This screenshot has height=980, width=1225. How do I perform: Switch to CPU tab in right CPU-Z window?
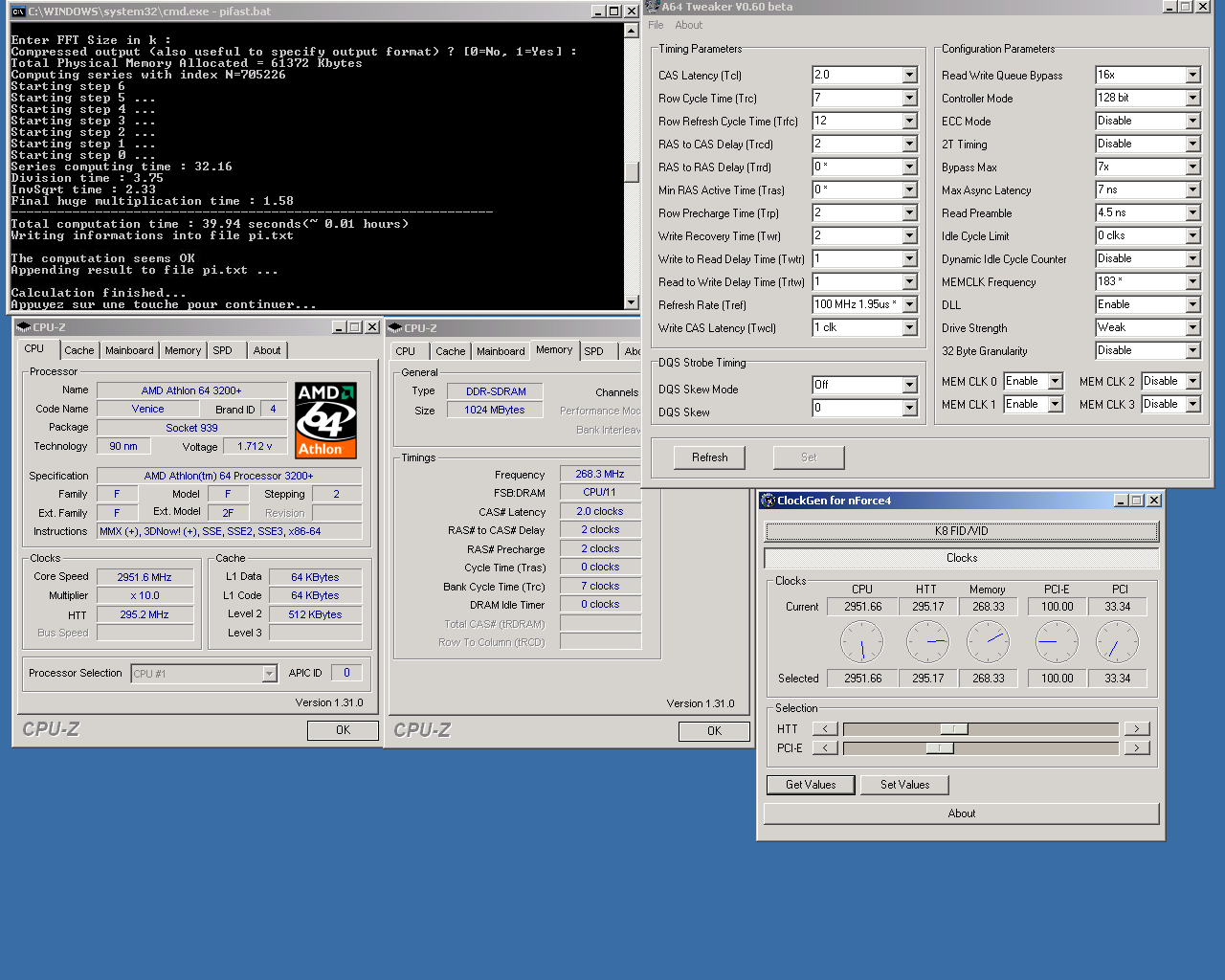coord(406,351)
